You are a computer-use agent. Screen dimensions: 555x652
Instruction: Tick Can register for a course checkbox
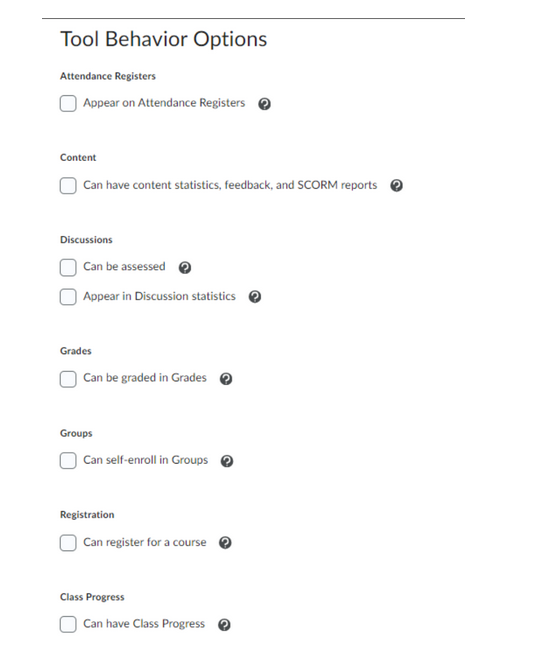68,543
